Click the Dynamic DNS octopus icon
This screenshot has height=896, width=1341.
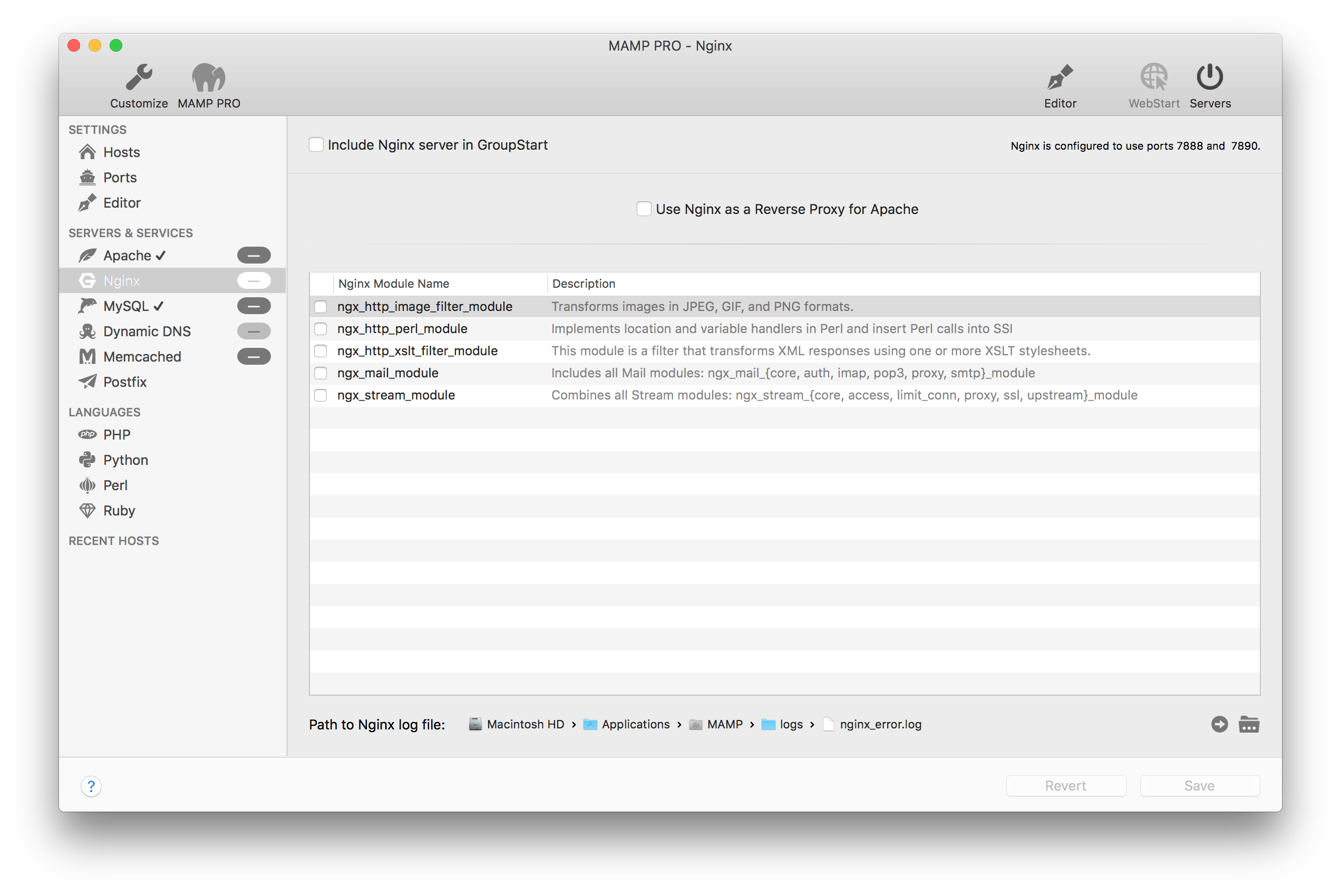coord(88,332)
